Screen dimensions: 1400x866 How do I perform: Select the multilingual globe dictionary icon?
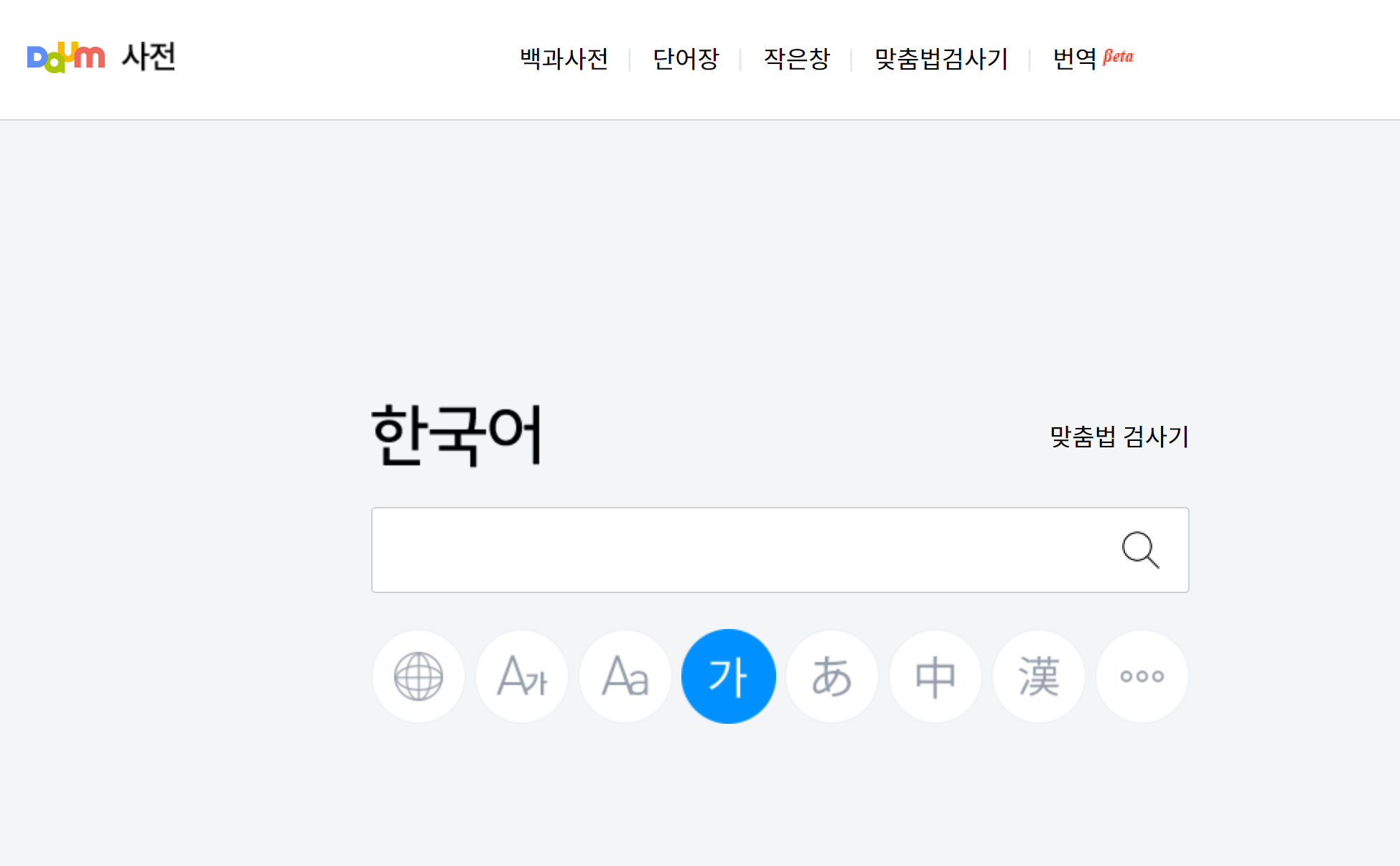pyautogui.click(x=419, y=676)
